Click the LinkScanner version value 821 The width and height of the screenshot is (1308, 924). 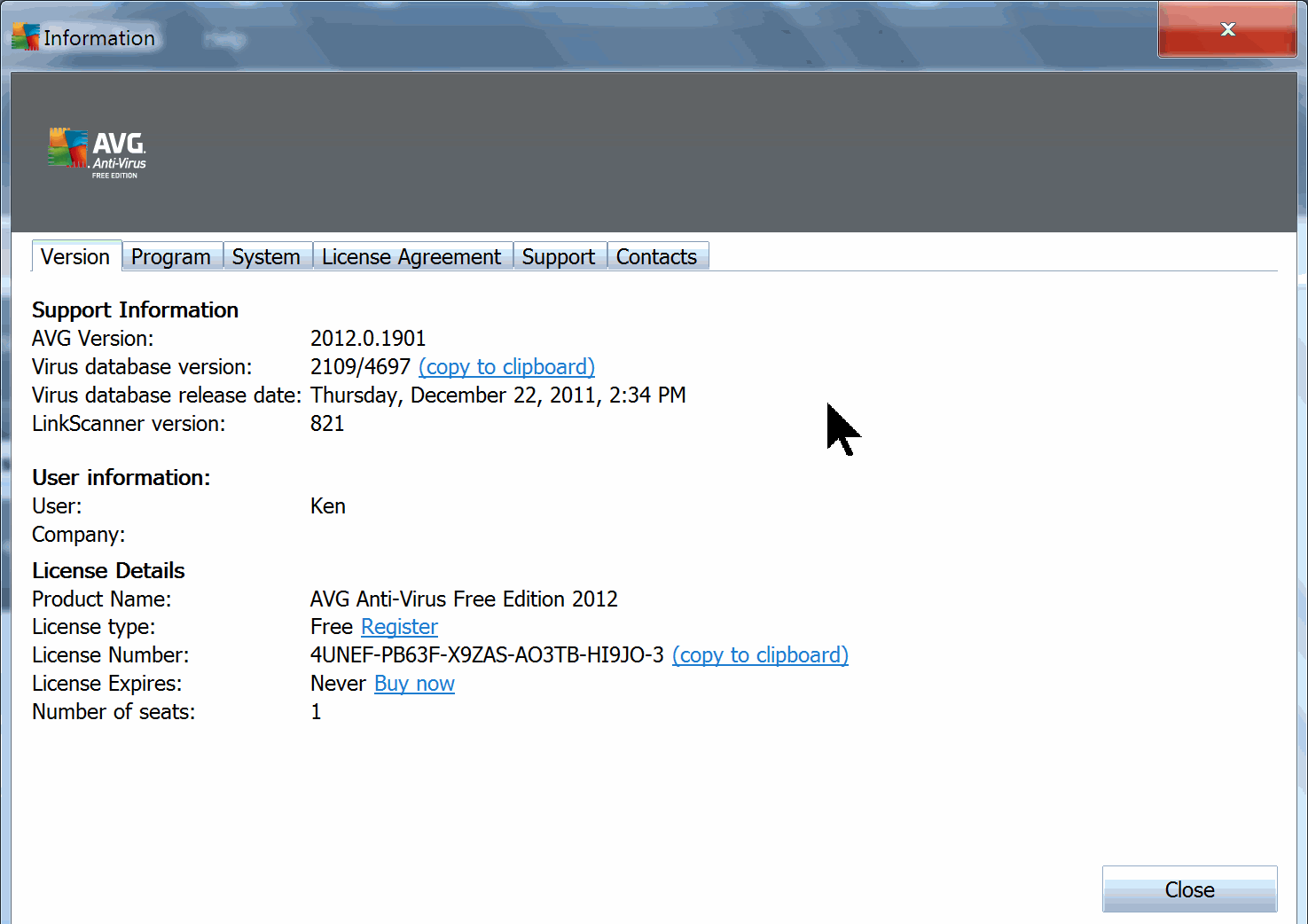[327, 424]
